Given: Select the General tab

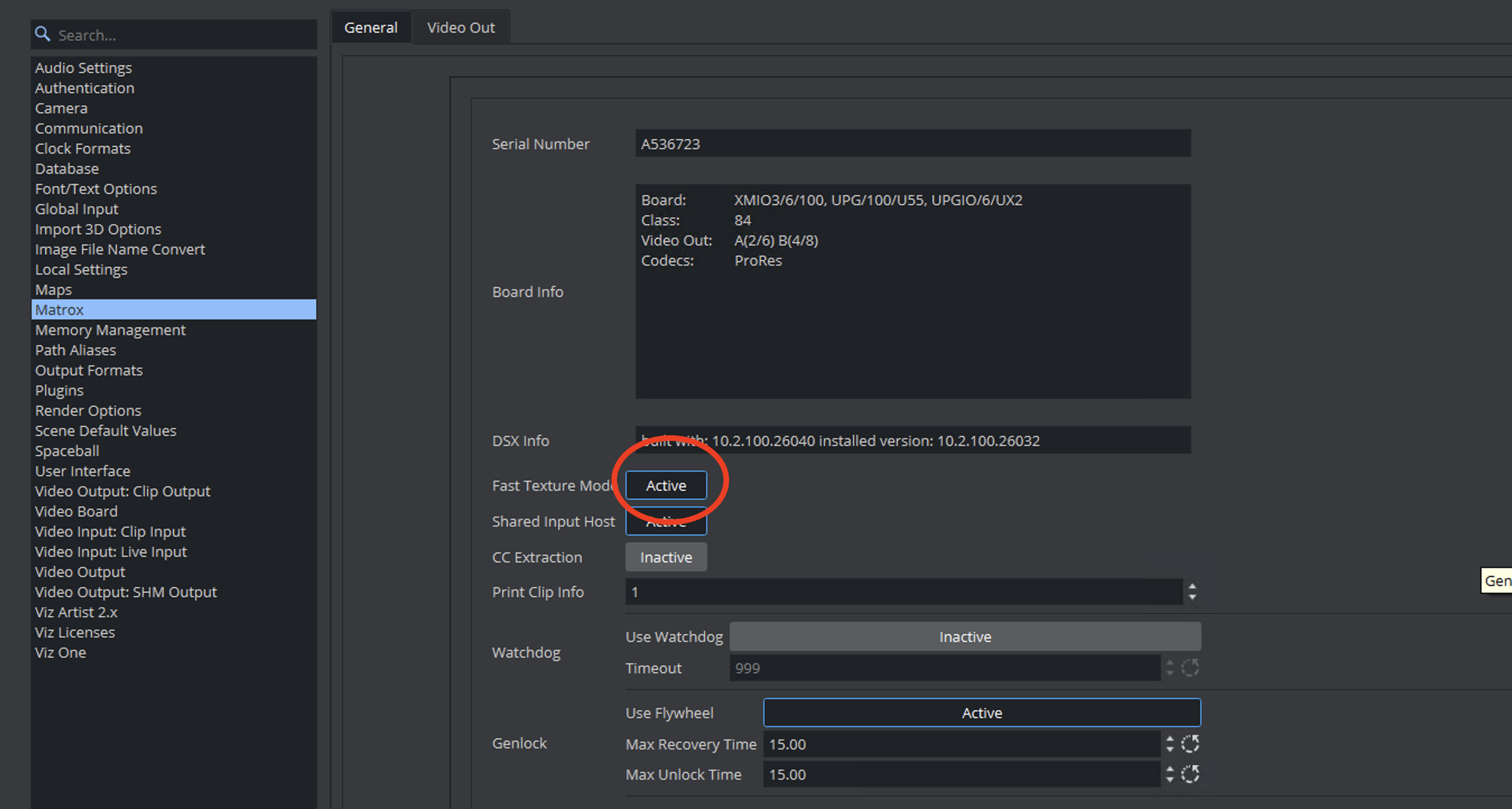Looking at the screenshot, I should 370,27.
